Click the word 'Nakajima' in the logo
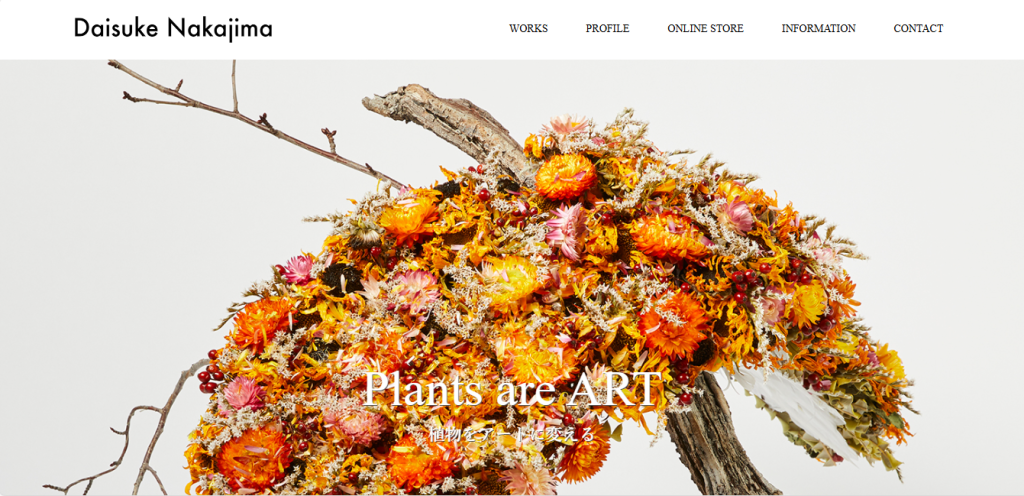This screenshot has height=496, width=1024. point(220,29)
